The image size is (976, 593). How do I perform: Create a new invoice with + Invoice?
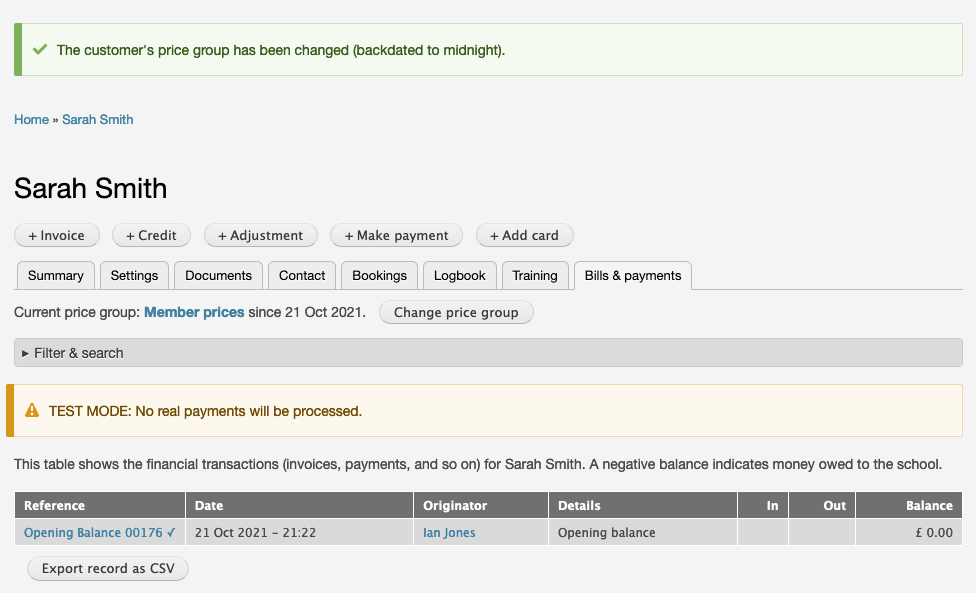57,236
